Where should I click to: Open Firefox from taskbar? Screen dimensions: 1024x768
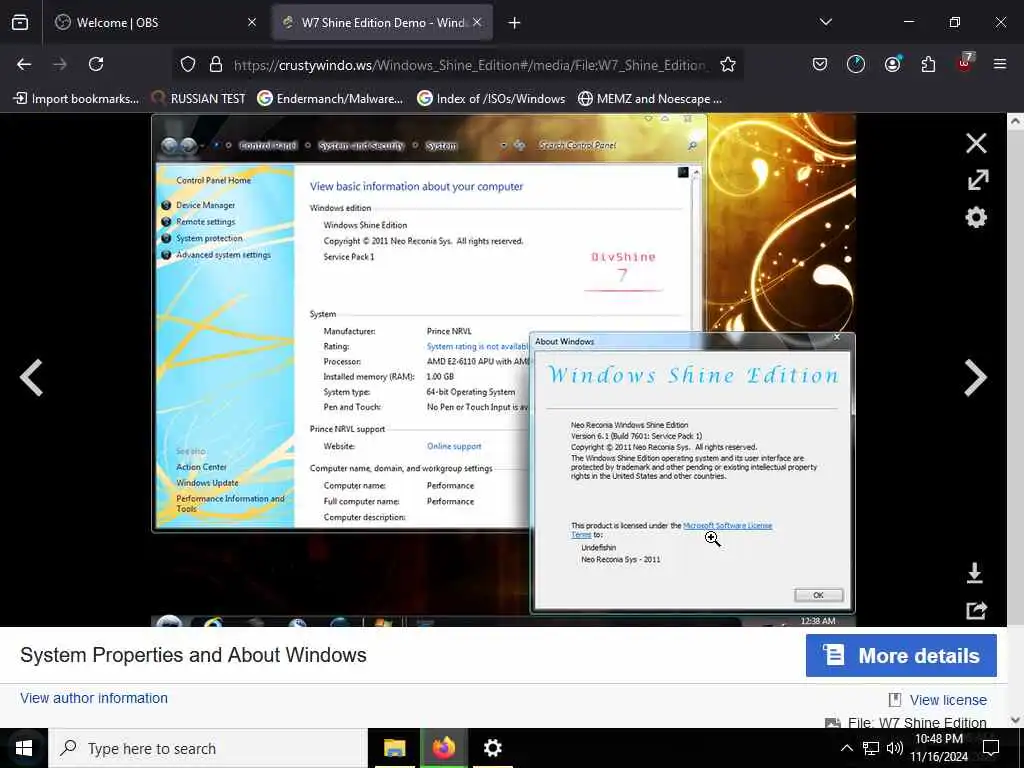coord(443,748)
